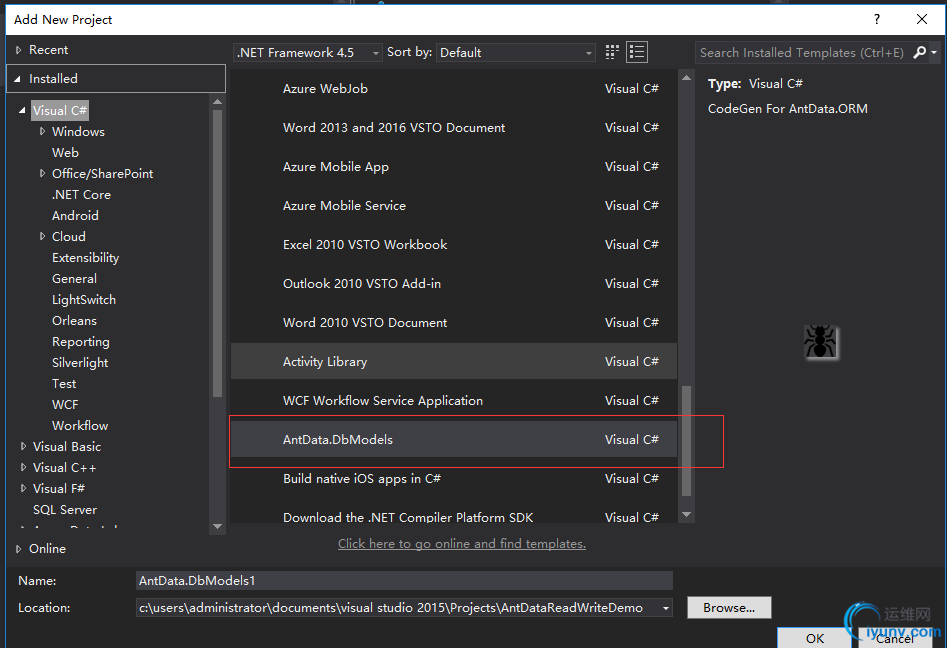Screen dimensions: 947x648
Task: Click link to find templates online
Action: tap(461, 544)
